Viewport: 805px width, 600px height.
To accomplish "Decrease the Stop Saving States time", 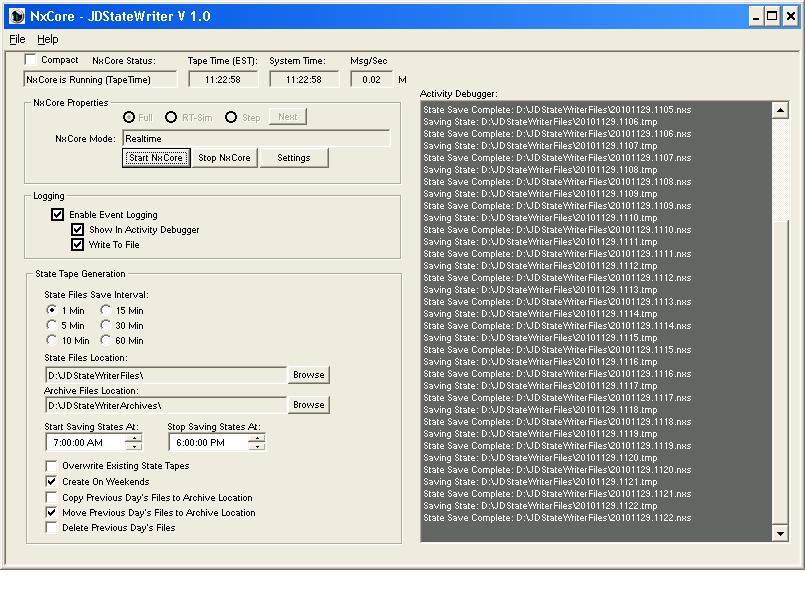I will (257, 447).
